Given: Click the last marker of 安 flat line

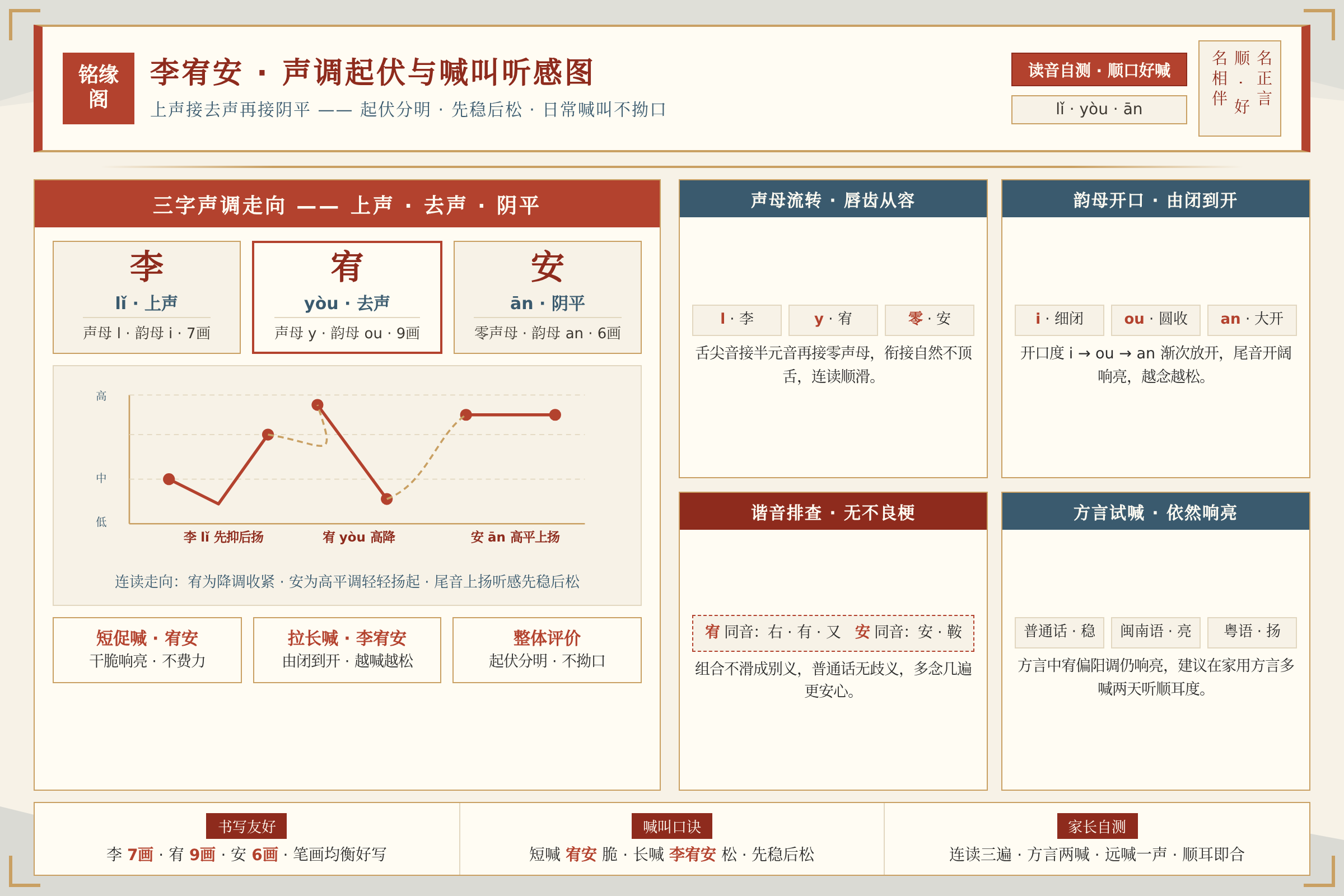Looking at the screenshot, I should point(555,415).
